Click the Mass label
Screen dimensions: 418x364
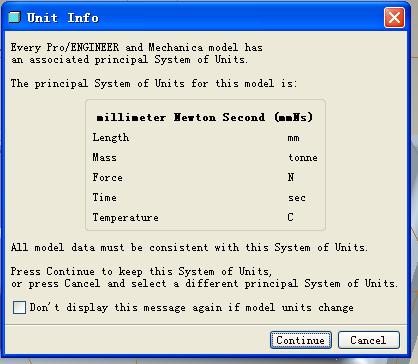[104, 157]
